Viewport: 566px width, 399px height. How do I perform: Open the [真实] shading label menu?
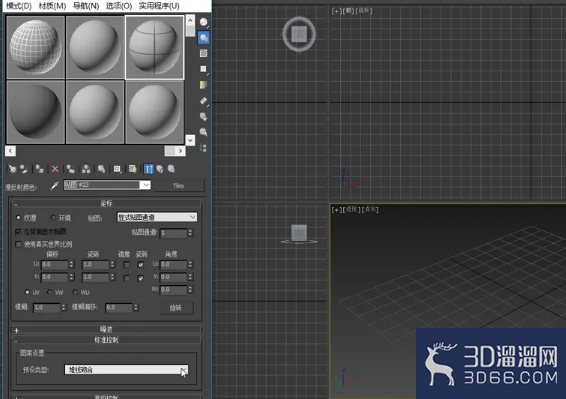tap(370, 209)
